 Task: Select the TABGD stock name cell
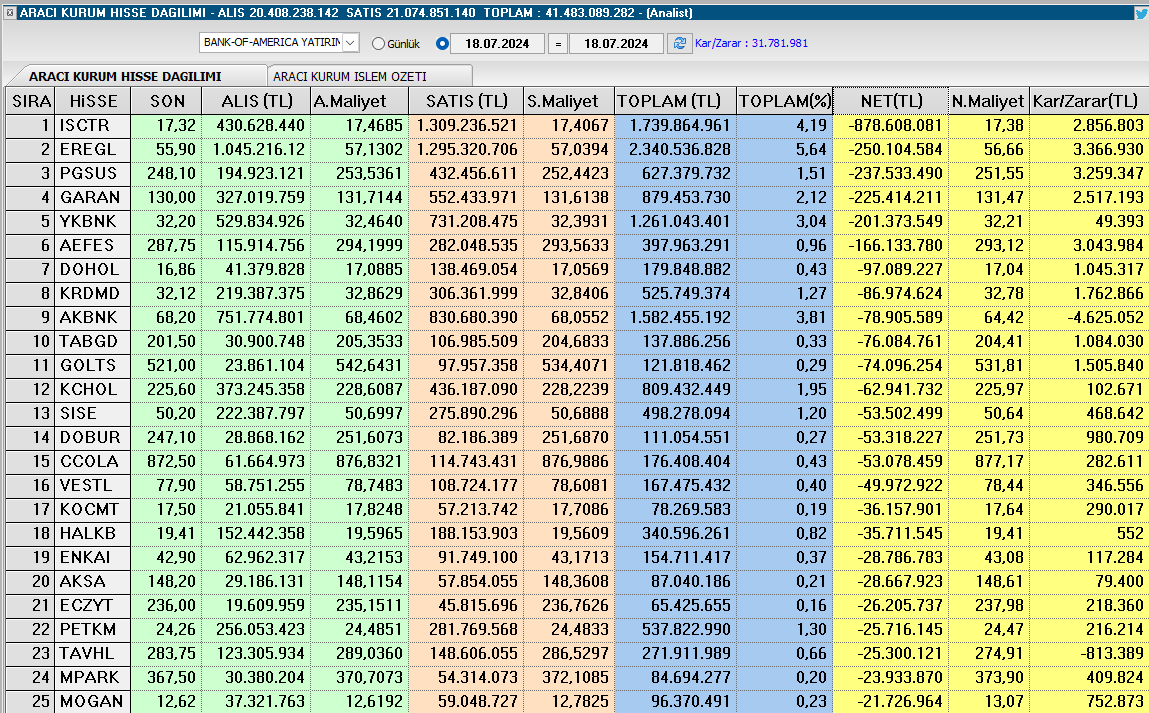93,341
